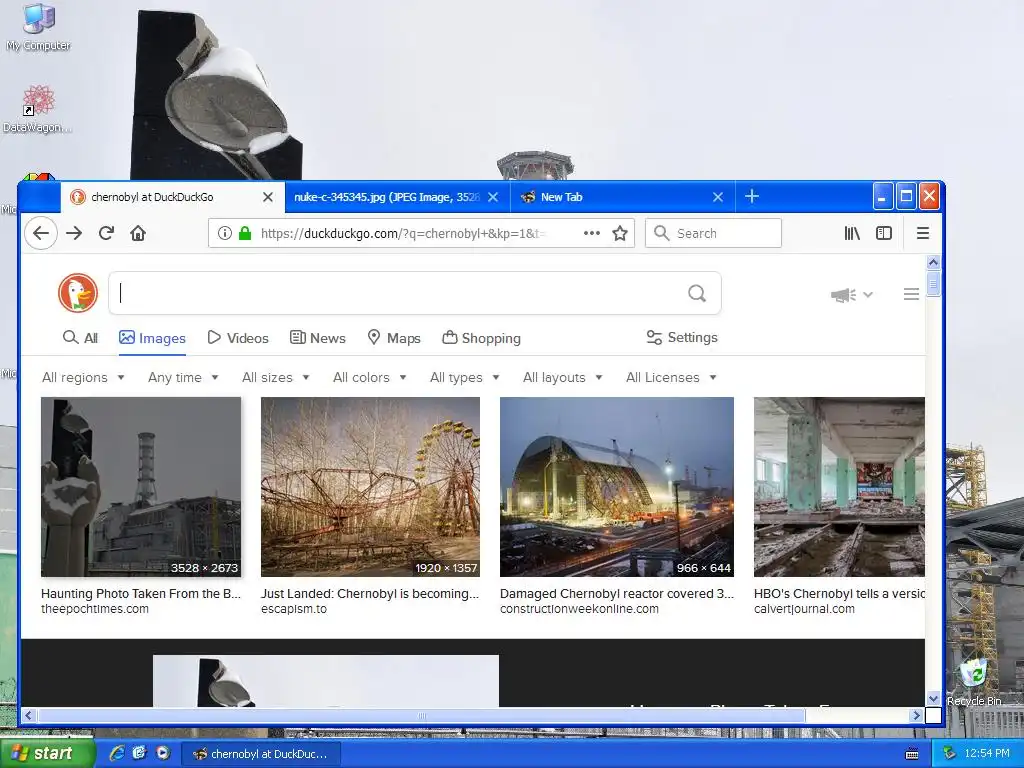This screenshot has width=1024, height=768.
Task: Click the vertical scrollbar down arrow
Action: (x=933, y=698)
